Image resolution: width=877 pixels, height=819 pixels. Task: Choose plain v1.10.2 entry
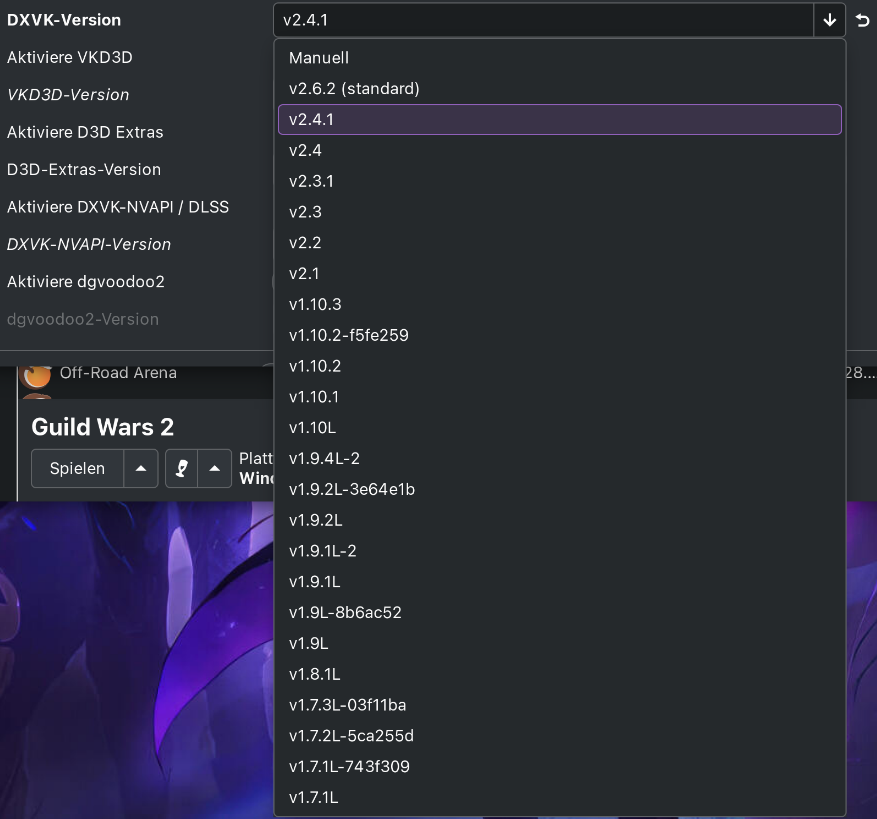pos(559,366)
